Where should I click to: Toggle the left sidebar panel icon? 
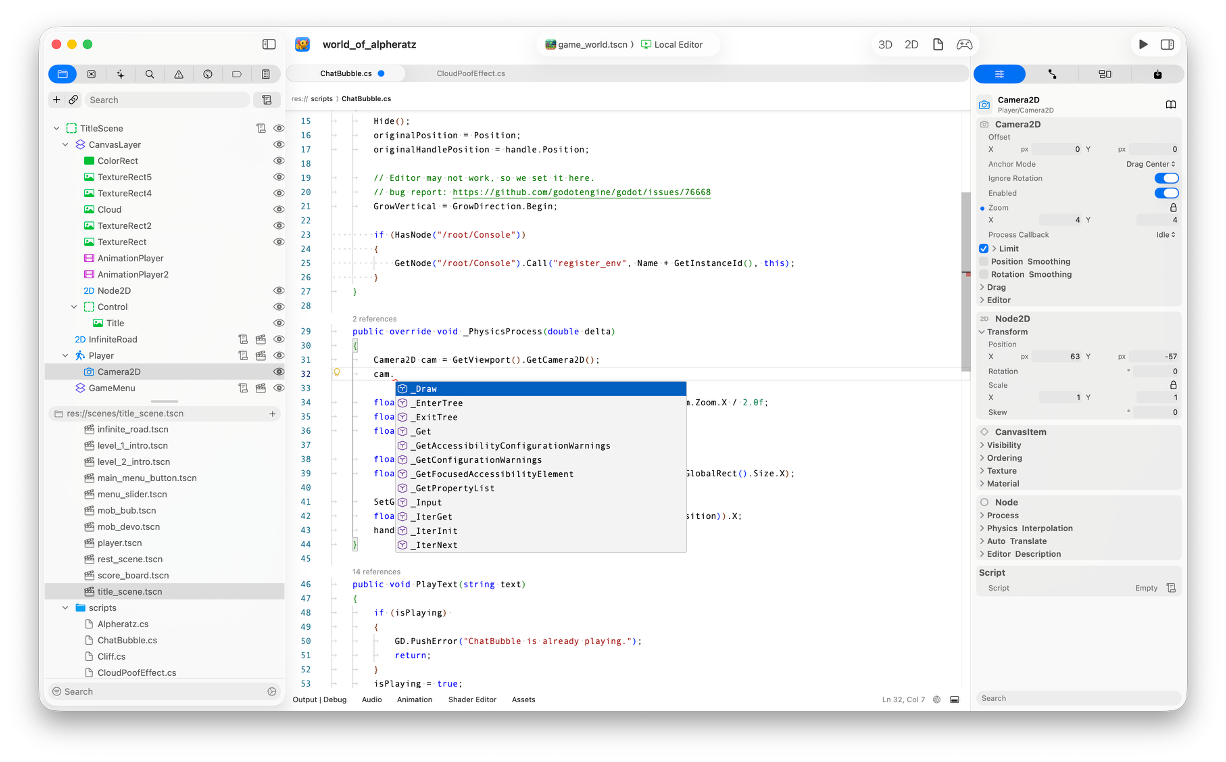click(269, 44)
